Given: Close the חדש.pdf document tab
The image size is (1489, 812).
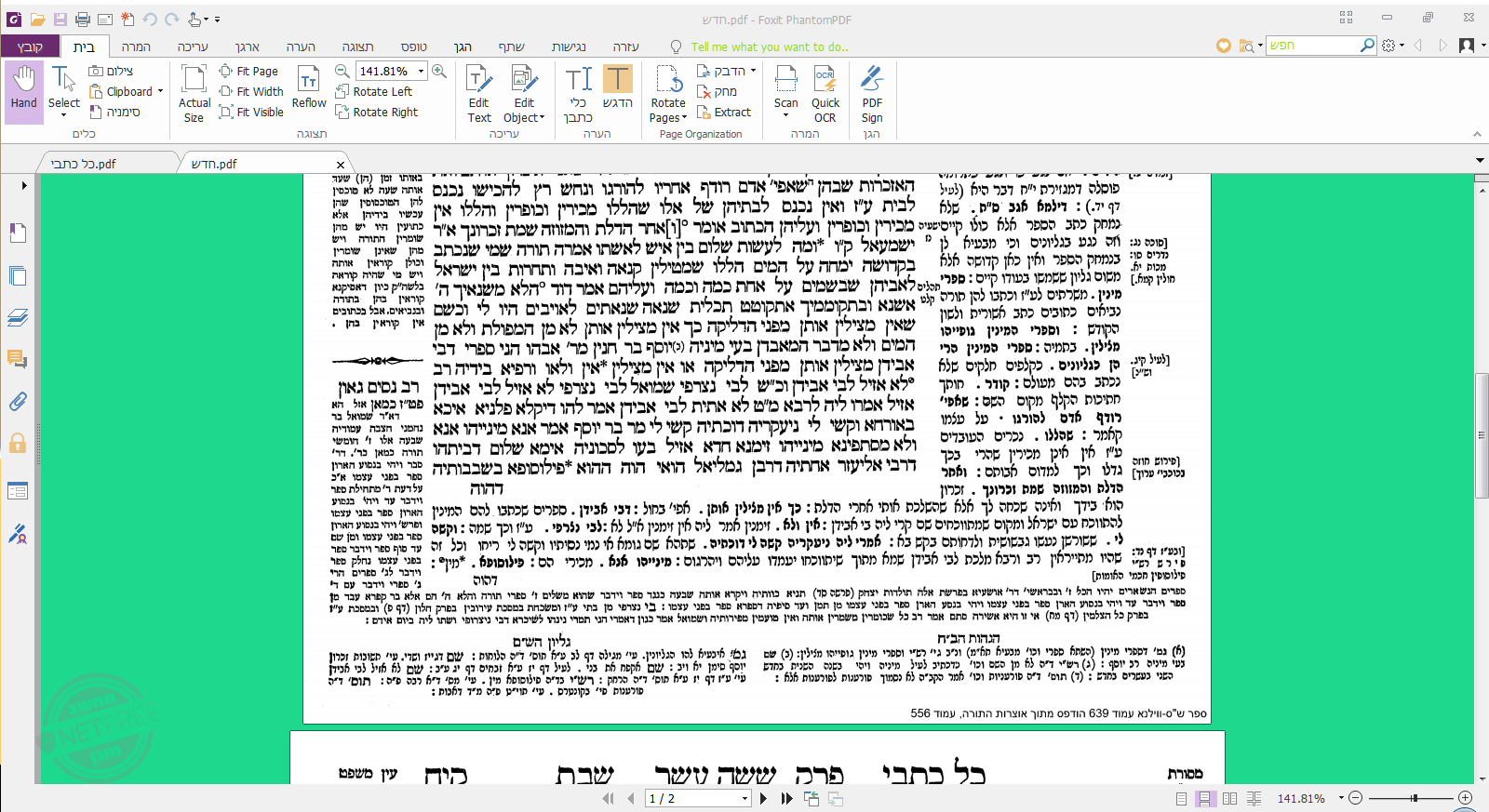Looking at the screenshot, I should click(x=341, y=165).
